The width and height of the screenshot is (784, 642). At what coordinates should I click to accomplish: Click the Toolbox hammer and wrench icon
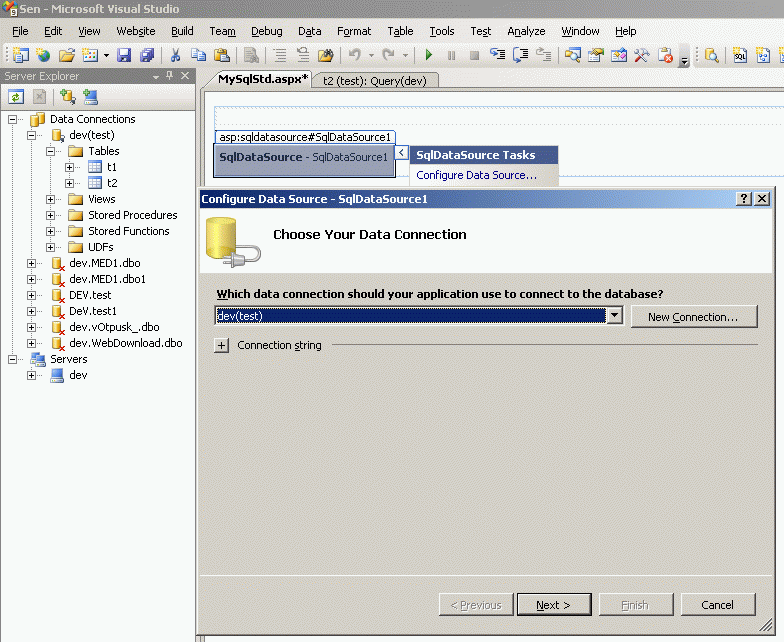[x=642, y=55]
